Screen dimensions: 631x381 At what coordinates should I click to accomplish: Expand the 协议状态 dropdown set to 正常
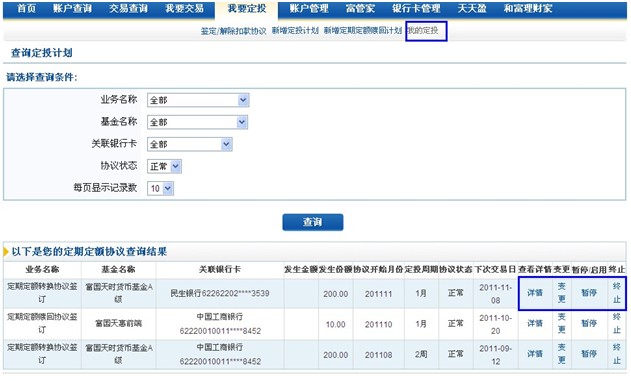pos(165,166)
